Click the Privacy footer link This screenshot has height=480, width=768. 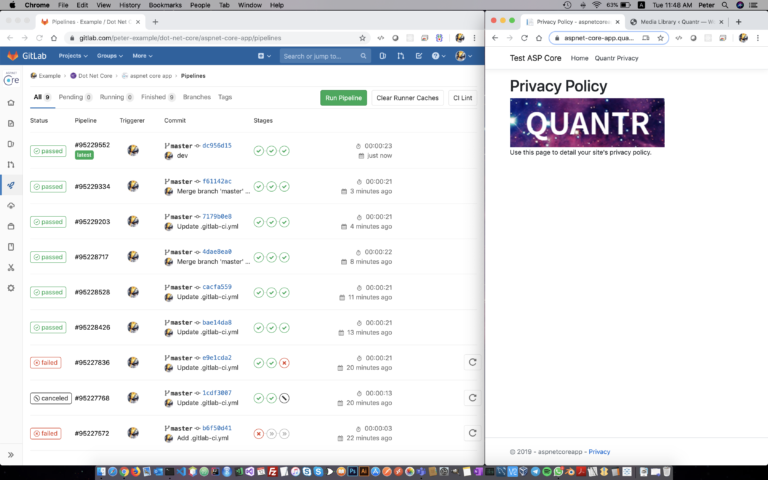tap(599, 452)
